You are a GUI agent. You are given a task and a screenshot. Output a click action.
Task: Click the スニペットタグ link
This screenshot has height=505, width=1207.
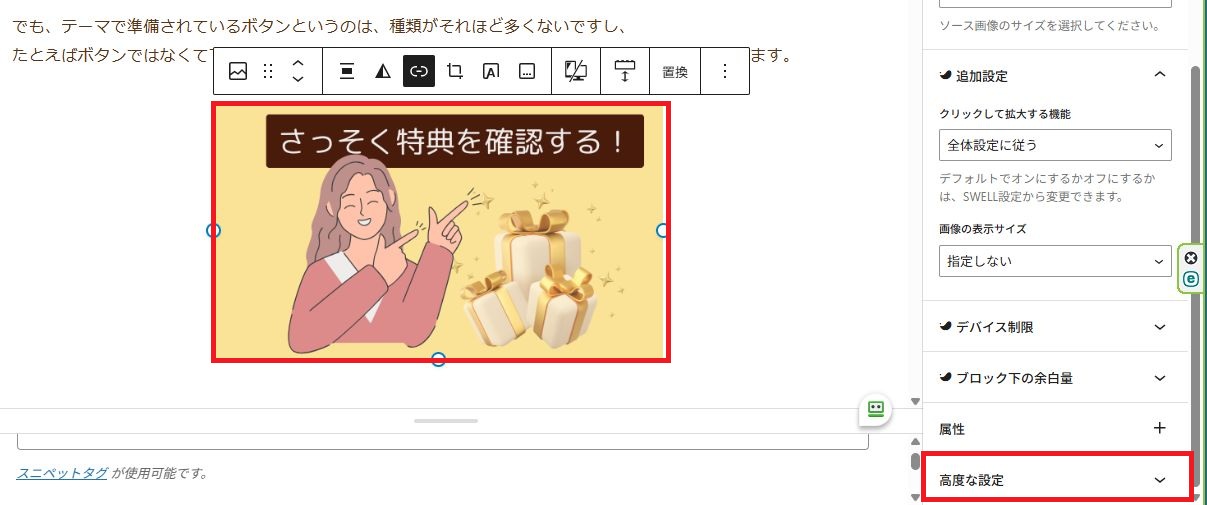pyautogui.click(x=62, y=473)
